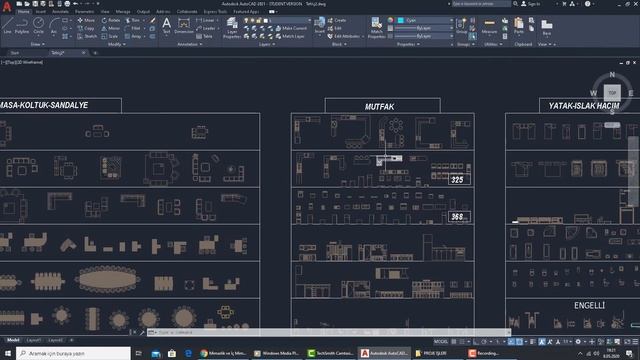Expand the Block panel
Screen dimensions: 640x360
click(339, 44)
